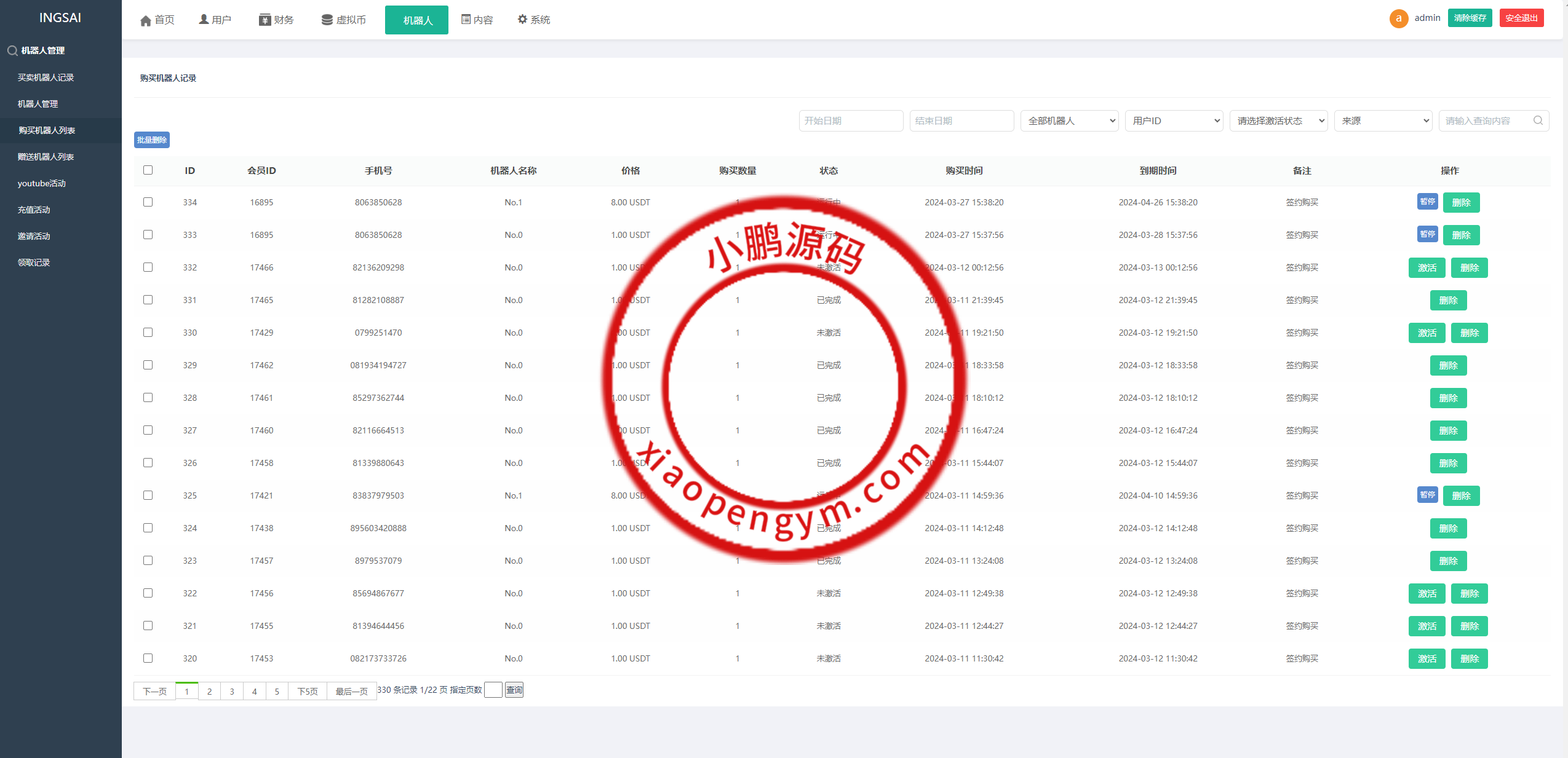
Task: Check the select-all checkbox in table header
Action: point(148,170)
